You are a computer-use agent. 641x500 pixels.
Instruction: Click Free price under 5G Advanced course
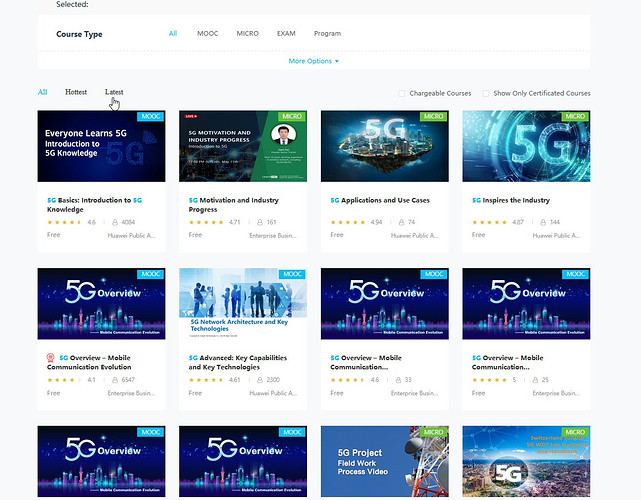coord(195,393)
